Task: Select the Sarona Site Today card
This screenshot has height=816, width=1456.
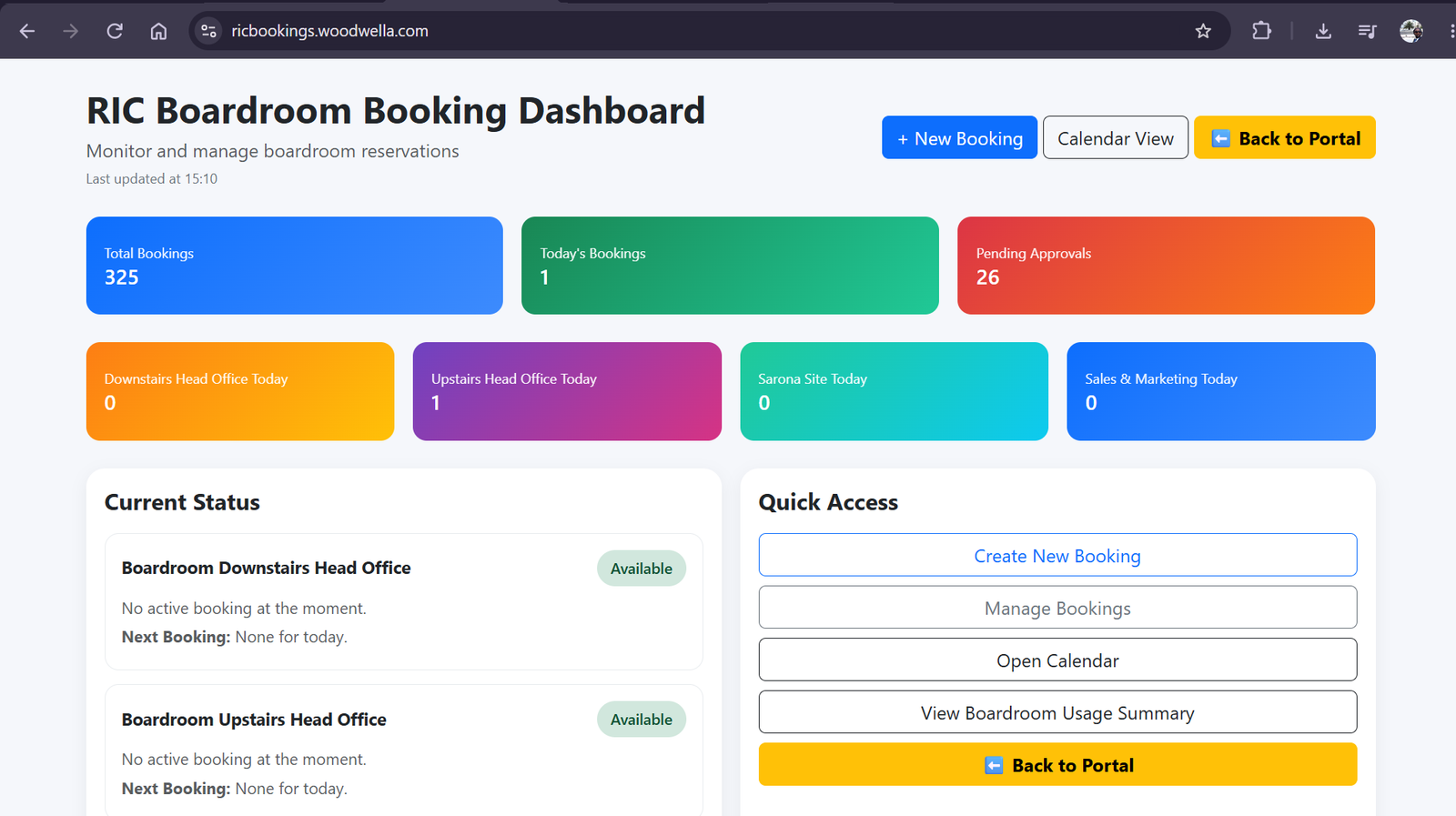Action: click(x=895, y=391)
